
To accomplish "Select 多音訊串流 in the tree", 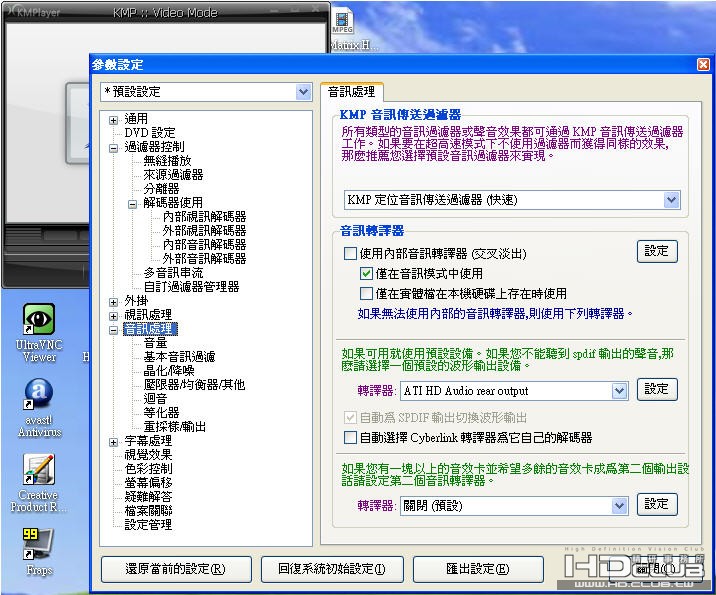I will 173,273.
